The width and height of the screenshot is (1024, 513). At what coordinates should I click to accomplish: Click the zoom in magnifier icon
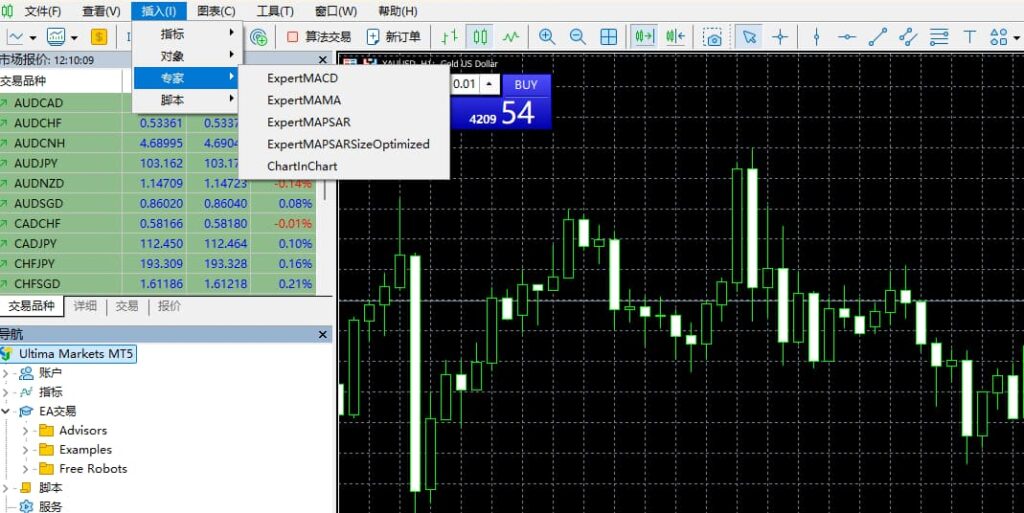click(x=547, y=37)
